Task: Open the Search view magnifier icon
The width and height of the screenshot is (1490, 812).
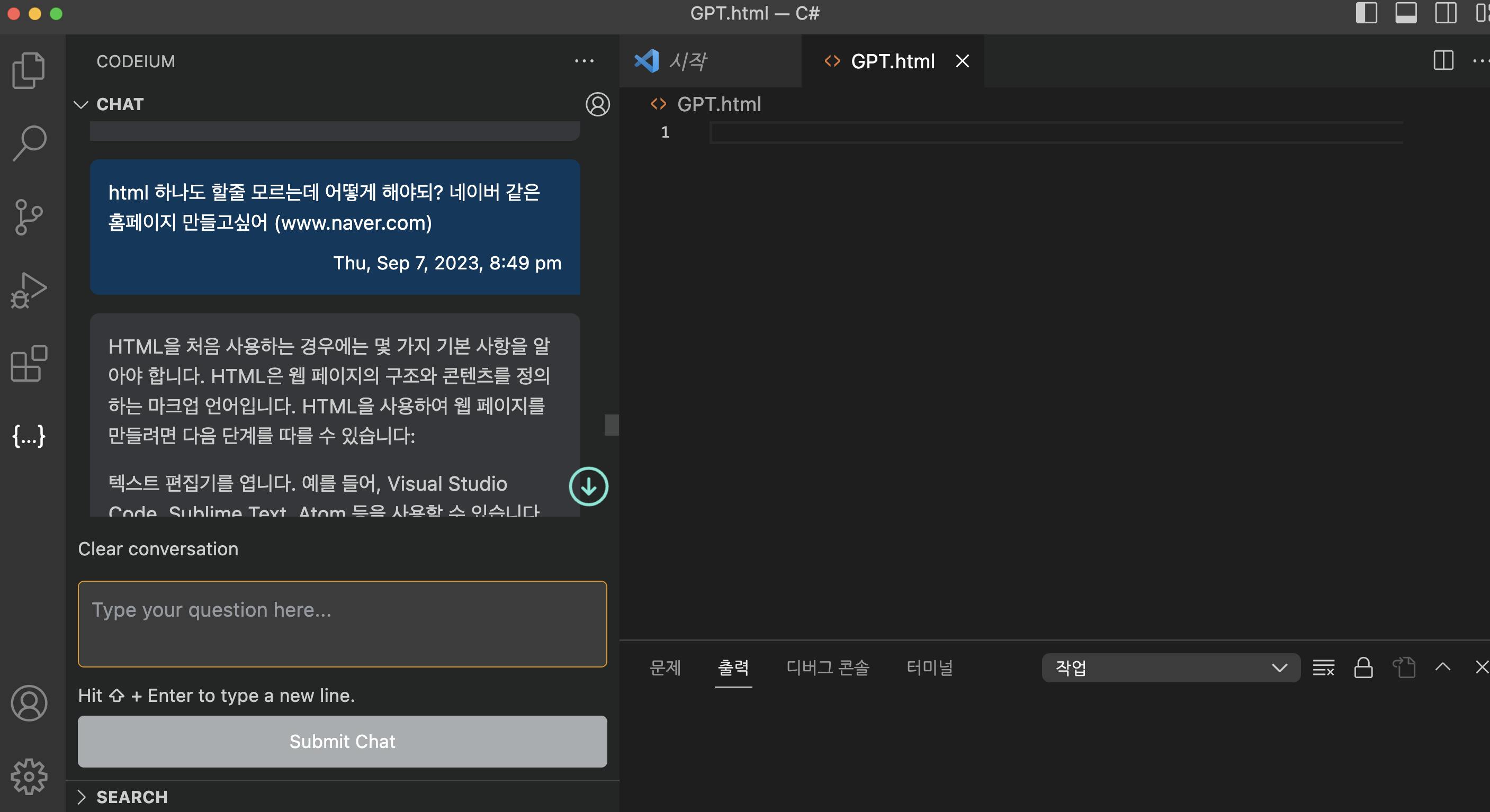Action: click(29, 143)
